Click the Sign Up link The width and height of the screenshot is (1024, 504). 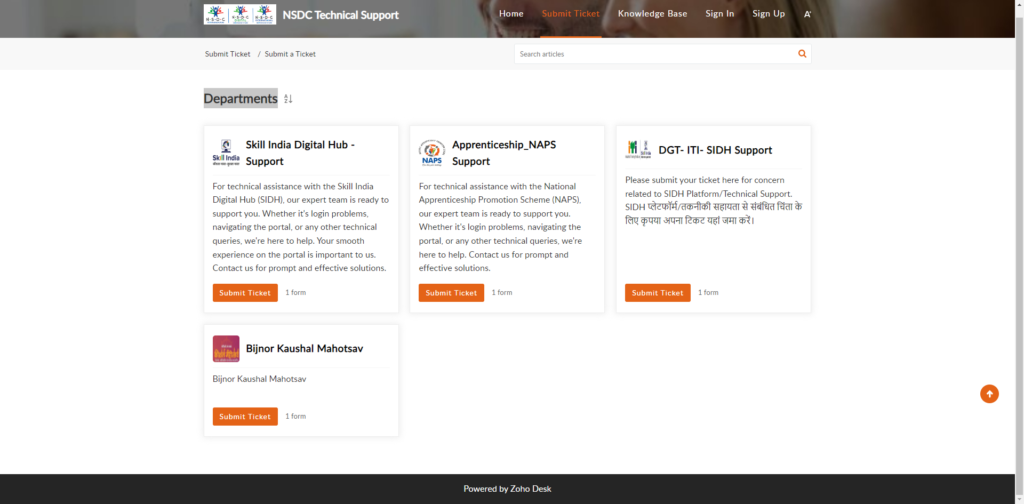click(769, 14)
